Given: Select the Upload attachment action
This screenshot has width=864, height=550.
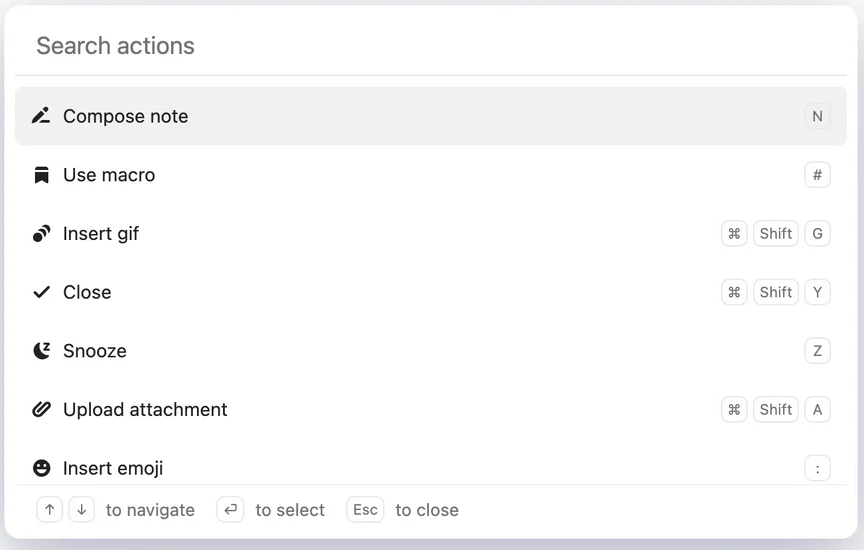Looking at the screenshot, I should 145,409.
